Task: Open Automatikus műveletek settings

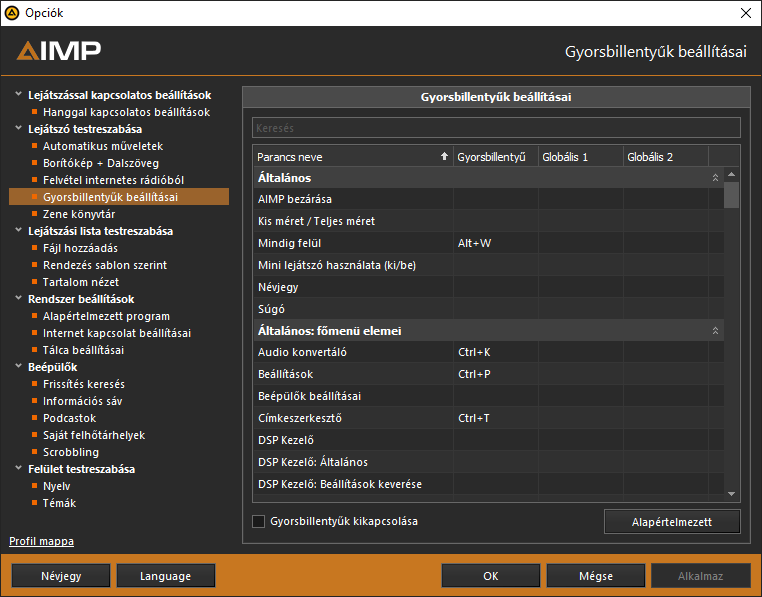Action: (x=103, y=146)
